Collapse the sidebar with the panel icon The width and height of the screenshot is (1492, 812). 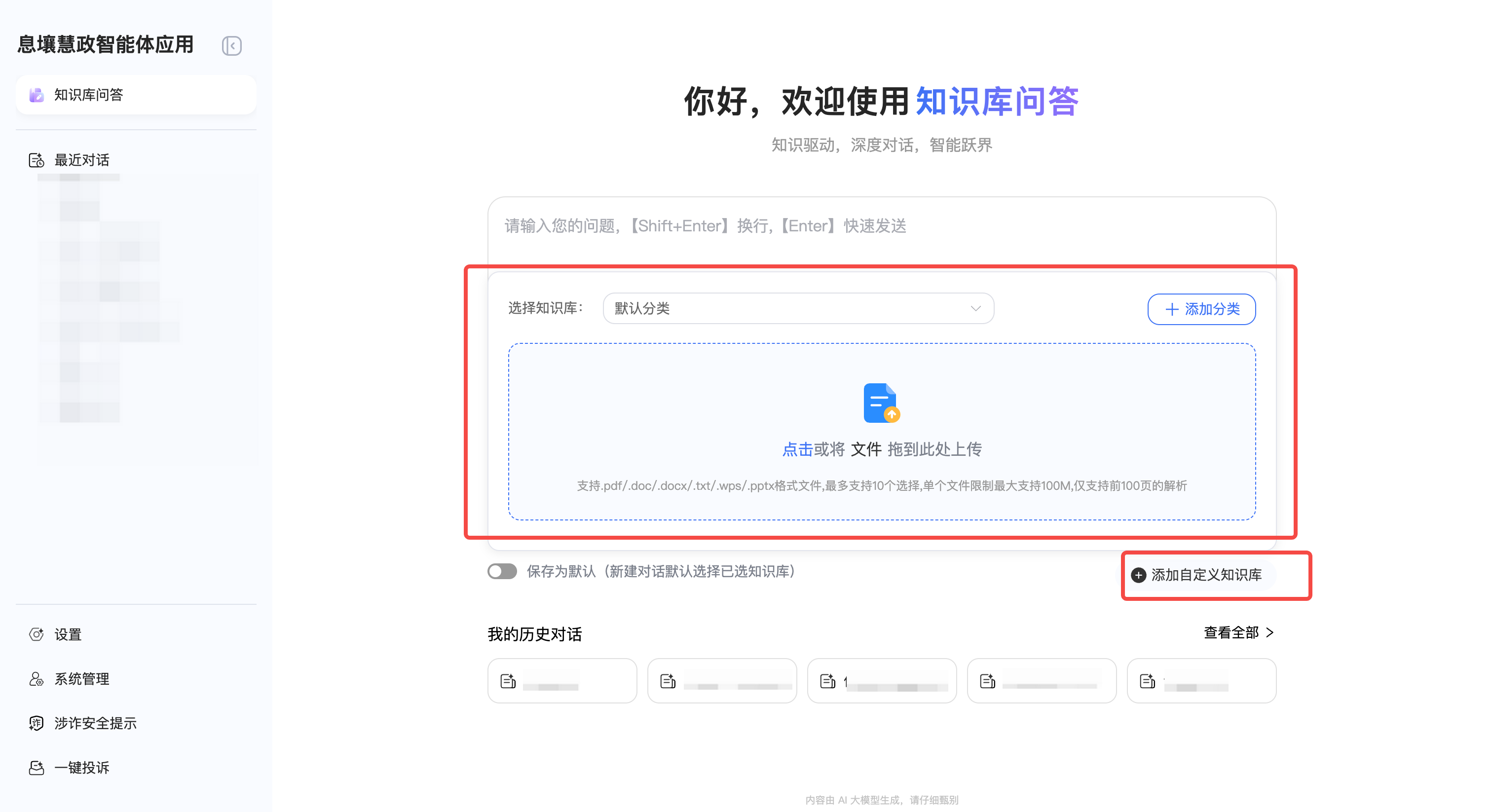[232, 46]
